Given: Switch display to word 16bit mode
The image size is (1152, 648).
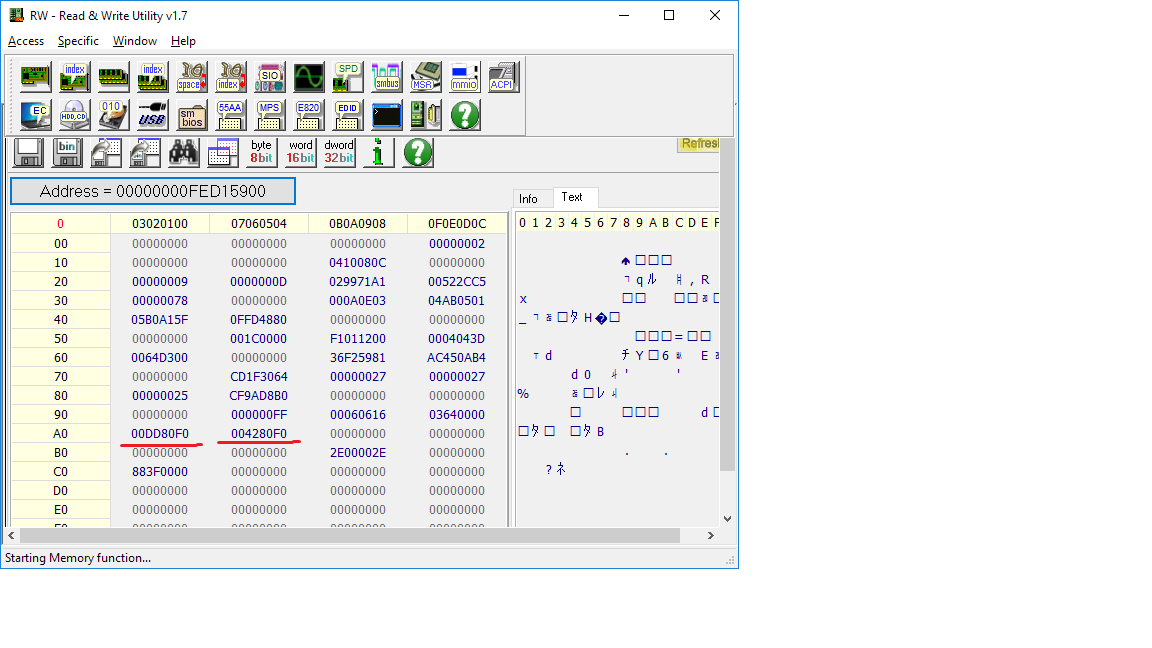Looking at the screenshot, I should point(300,152).
